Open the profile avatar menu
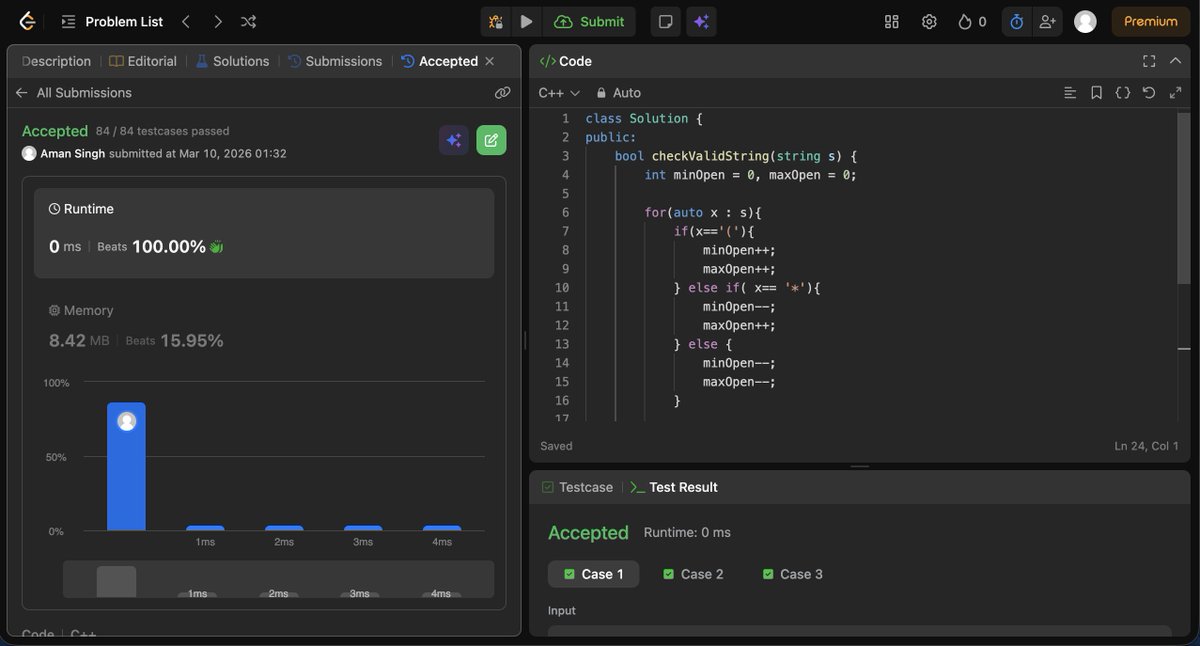This screenshot has height=646, width=1200. [x=1085, y=21]
